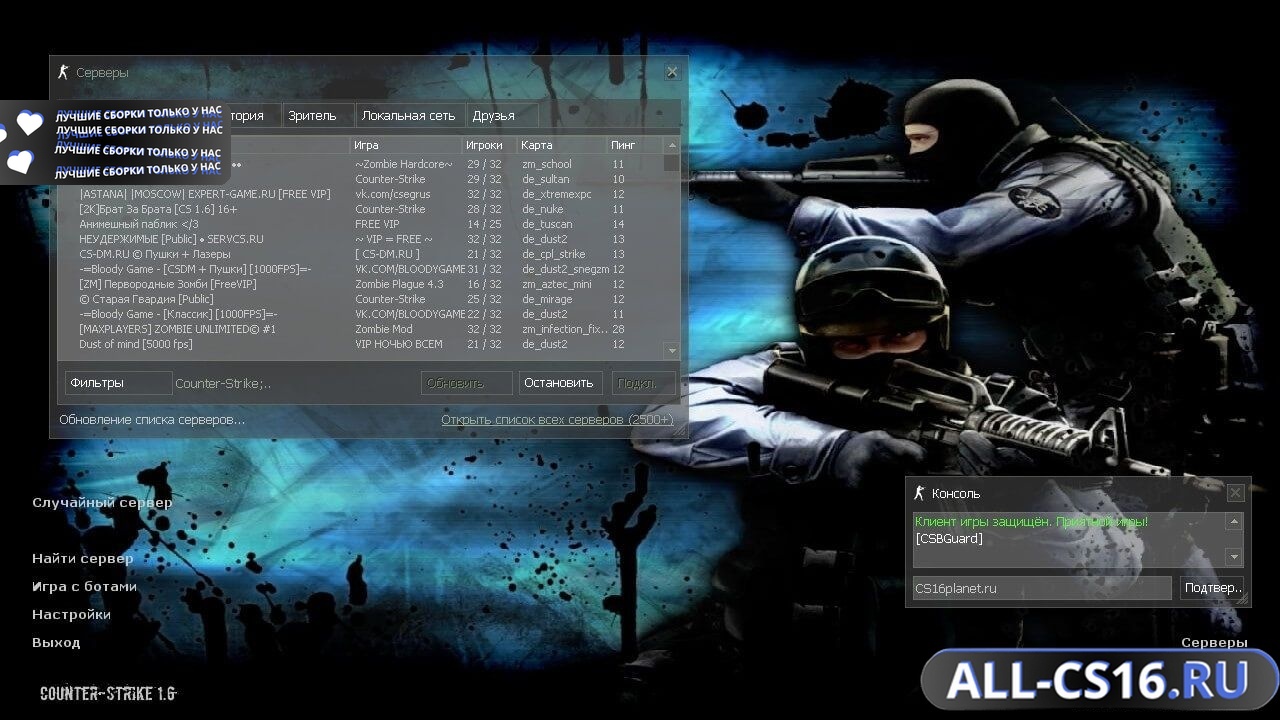Image resolution: width=1280 pixels, height=720 pixels.
Task: Click the greyed Обновить button
Action: click(x=466, y=383)
